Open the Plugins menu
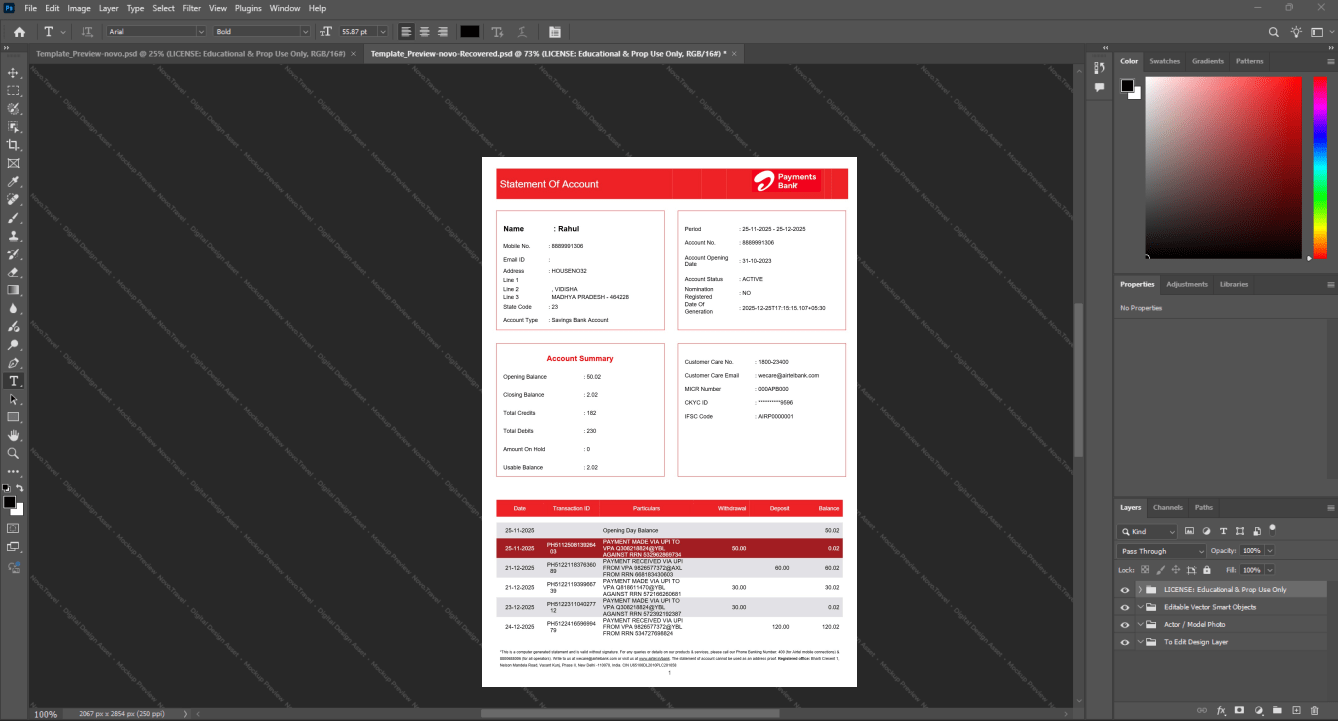The image size is (1338, 721). point(248,8)
